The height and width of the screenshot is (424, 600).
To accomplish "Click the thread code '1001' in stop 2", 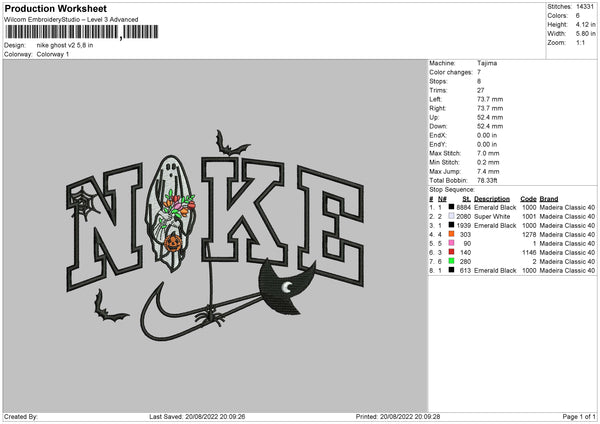I will tap(529, 217).
